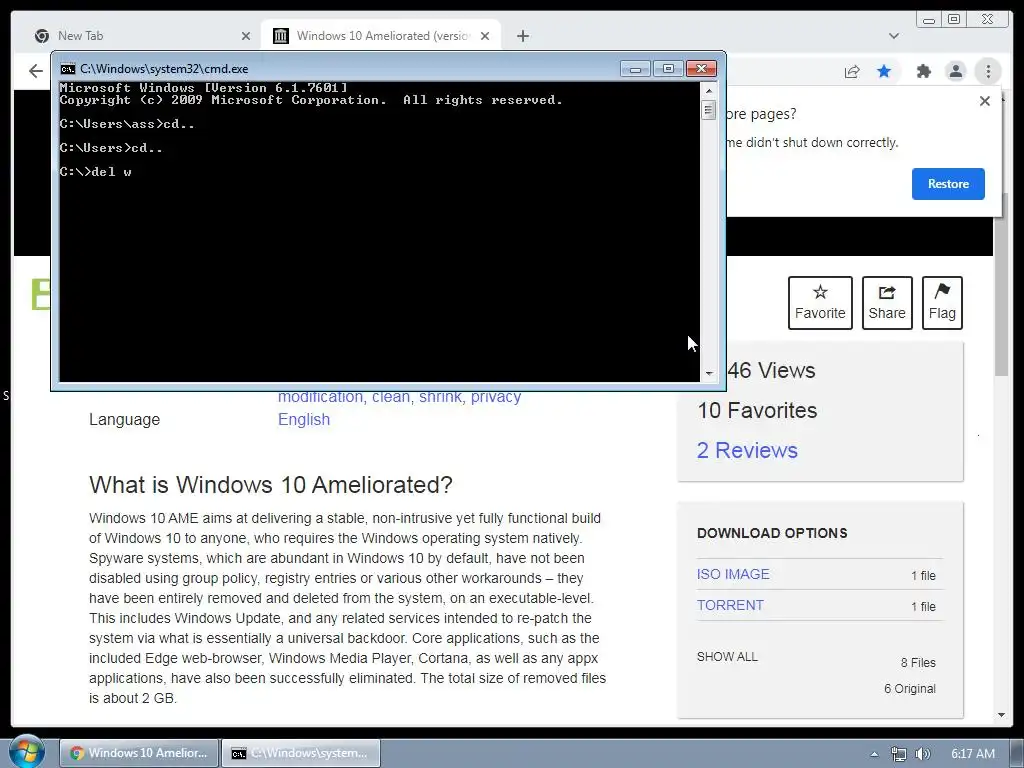Click the cmd scroll up arrow
1024x768 pixels.
(x=709, y=89)
